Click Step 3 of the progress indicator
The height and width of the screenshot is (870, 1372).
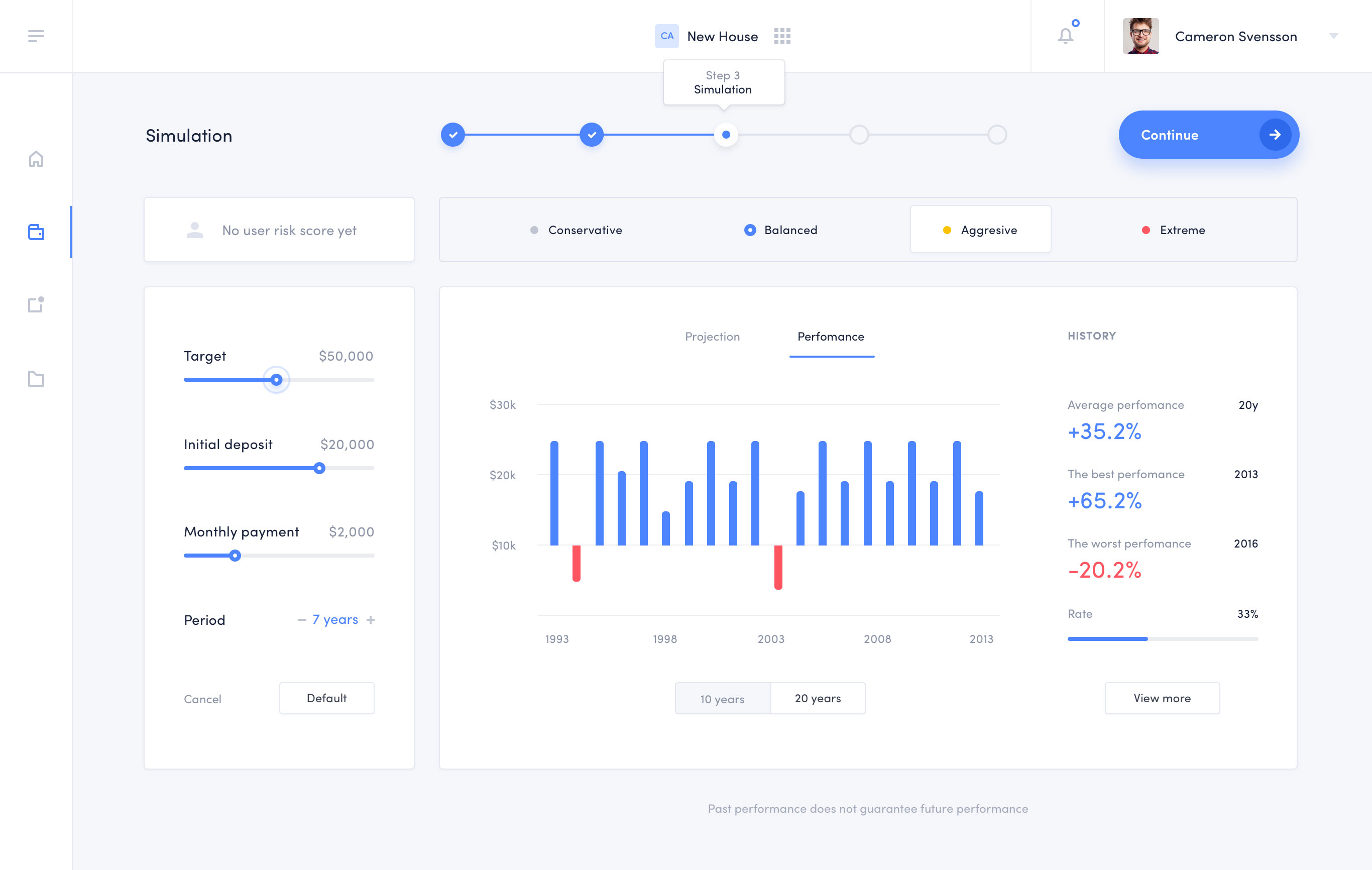(x=726, y=135)
